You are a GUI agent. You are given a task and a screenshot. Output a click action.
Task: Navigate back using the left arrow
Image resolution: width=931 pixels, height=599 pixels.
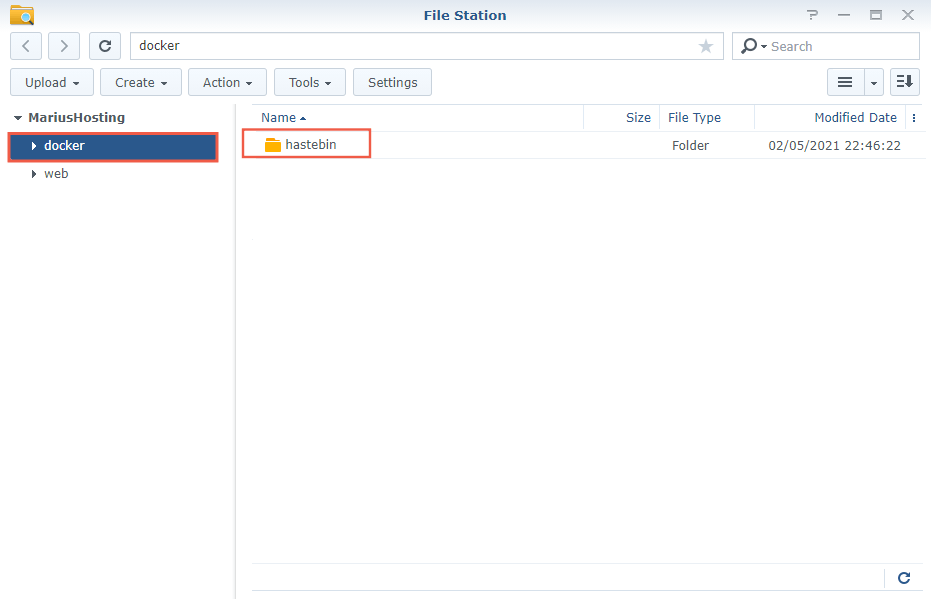pos(25,45)
